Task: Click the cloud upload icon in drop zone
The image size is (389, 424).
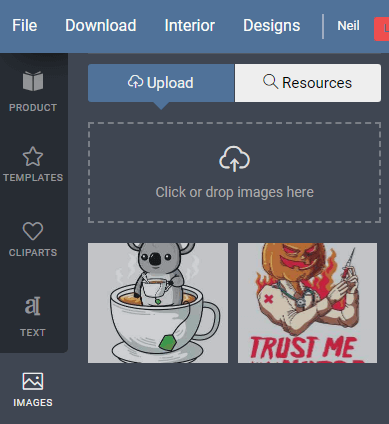Action: pos(234,159)
